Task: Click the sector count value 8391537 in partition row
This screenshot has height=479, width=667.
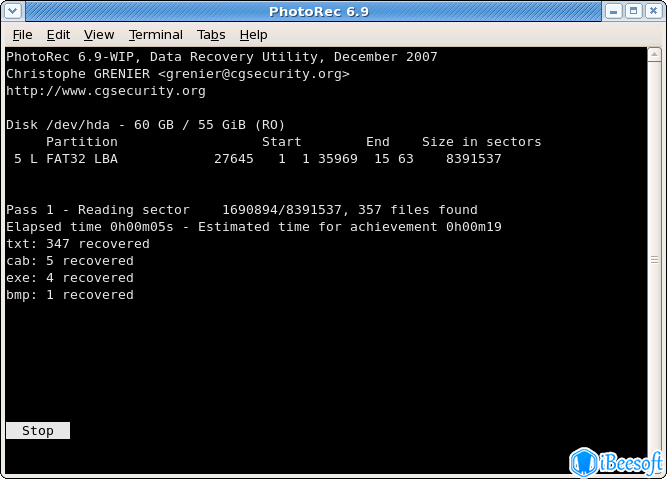Action: [473, 159]
